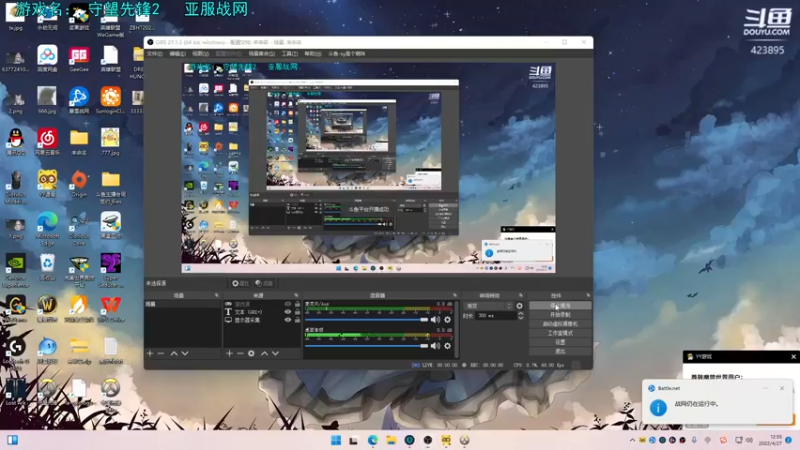
Task: Toggle visibility of 文本 (GDI+) source
Action: point(288,312)
